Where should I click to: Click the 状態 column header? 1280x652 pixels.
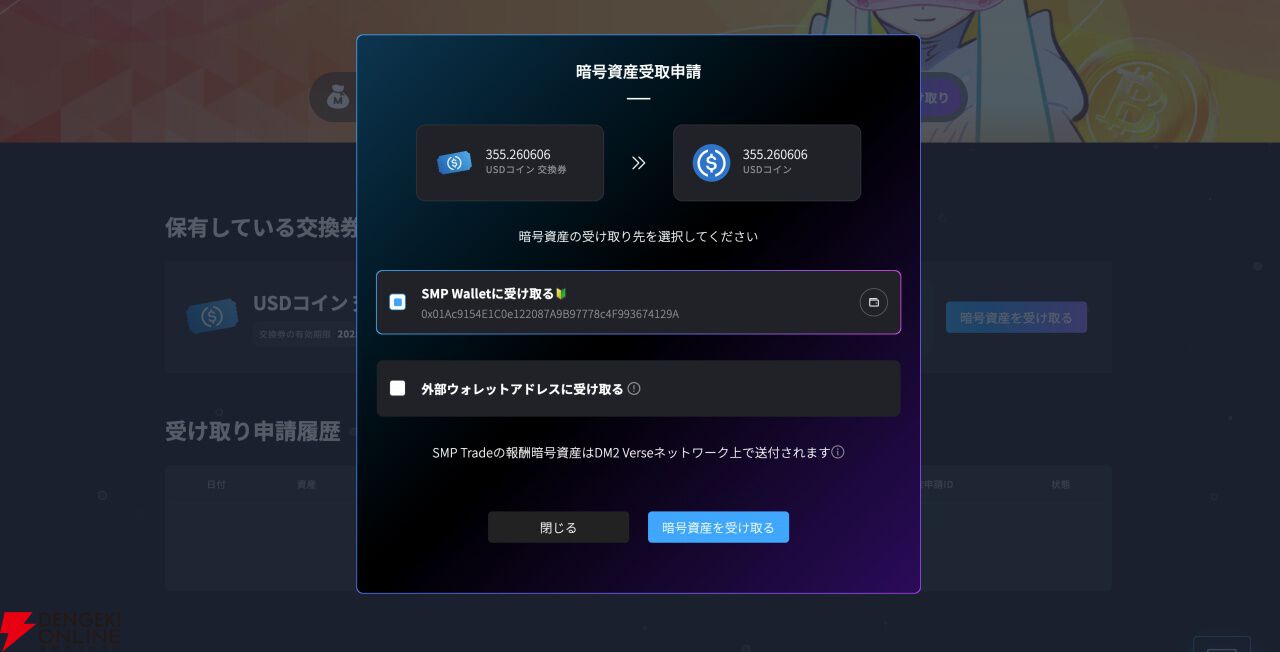point(1060,484)
